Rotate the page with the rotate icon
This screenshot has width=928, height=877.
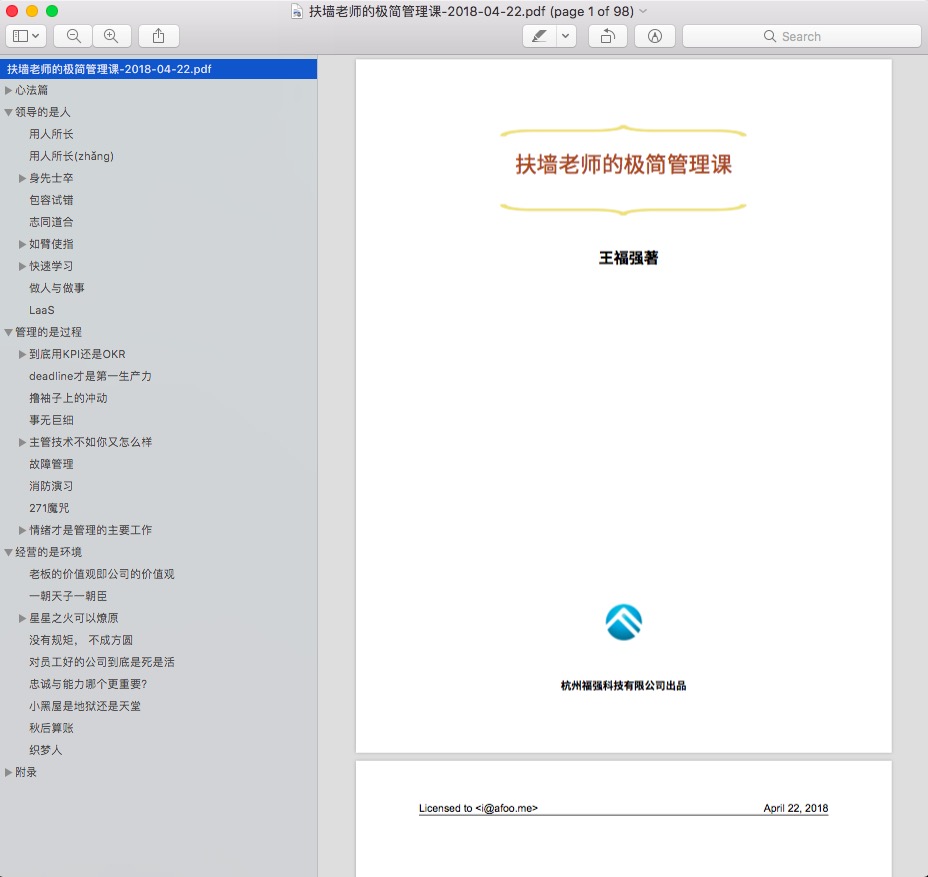[607, 36]
